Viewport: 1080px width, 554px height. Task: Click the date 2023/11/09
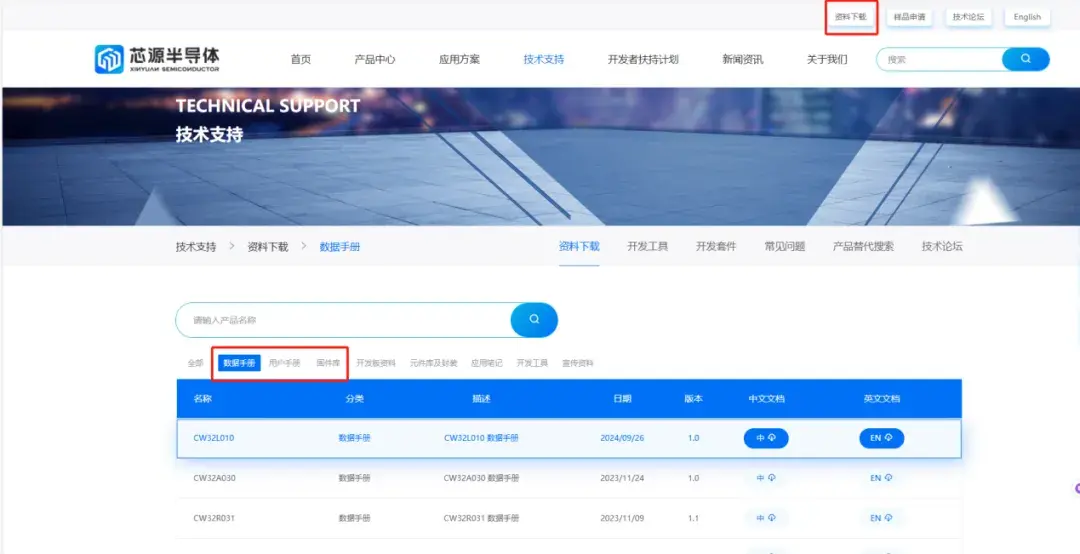[622, 518]
